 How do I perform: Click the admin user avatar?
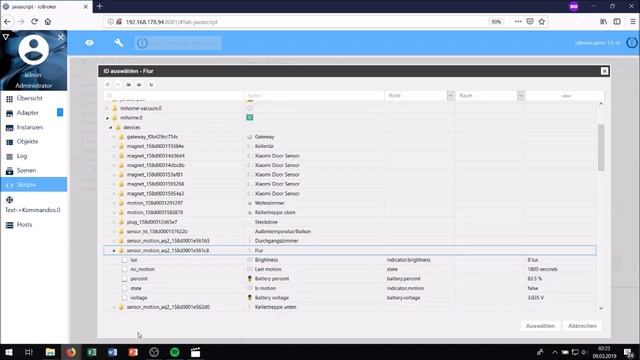(33, 49)
